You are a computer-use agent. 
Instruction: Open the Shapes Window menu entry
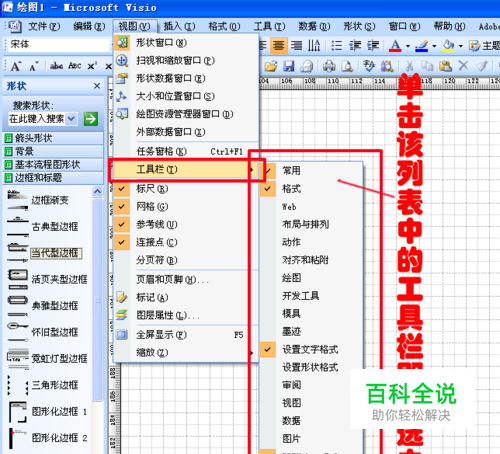[x=186, y=43]
